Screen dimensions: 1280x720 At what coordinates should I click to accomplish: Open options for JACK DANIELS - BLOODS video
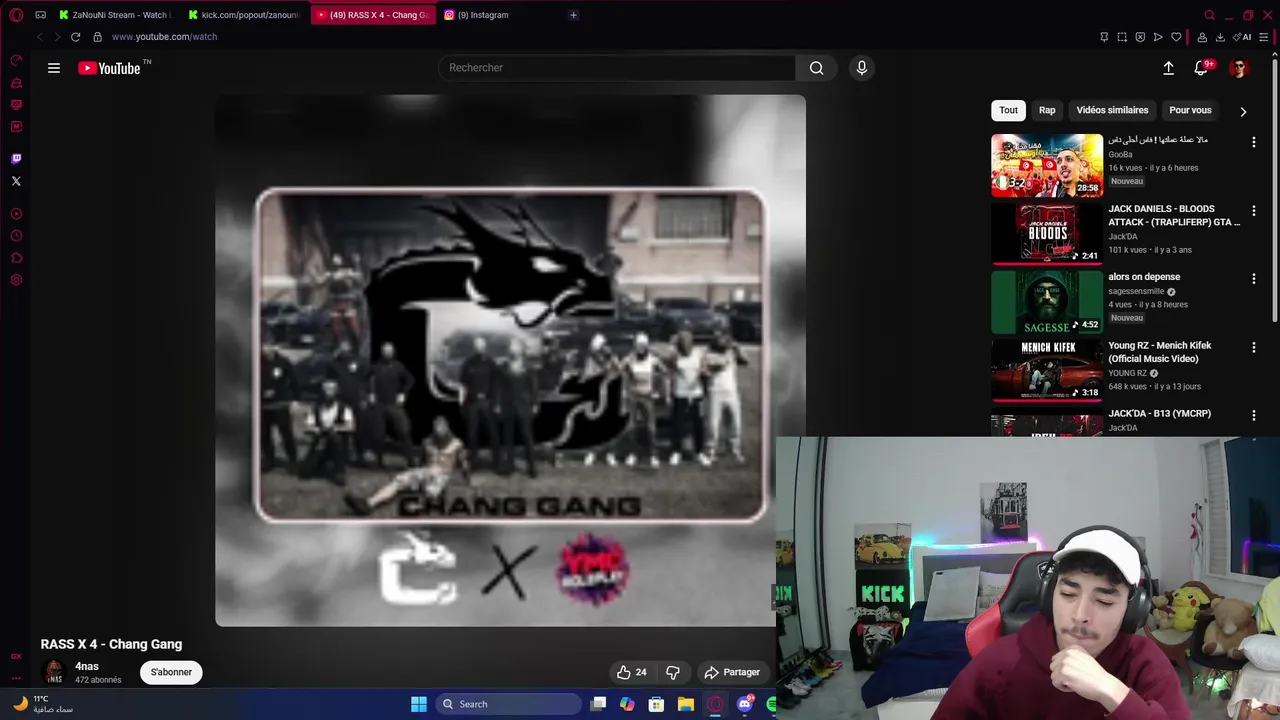point(1253,211)
